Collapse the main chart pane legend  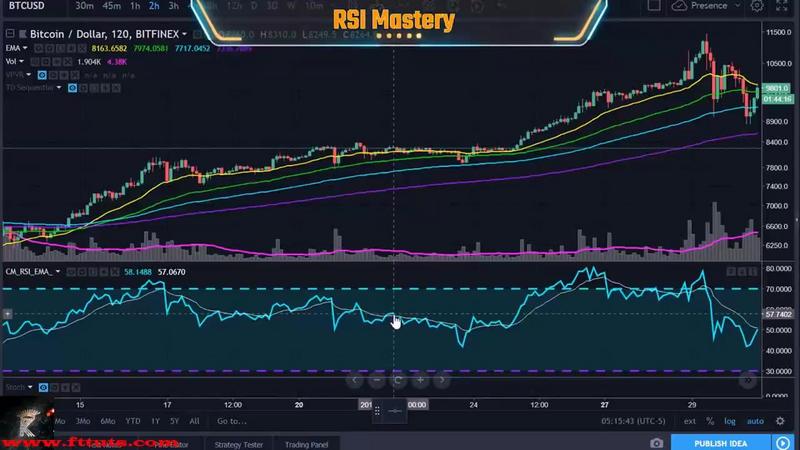click(x=10, y=34)
